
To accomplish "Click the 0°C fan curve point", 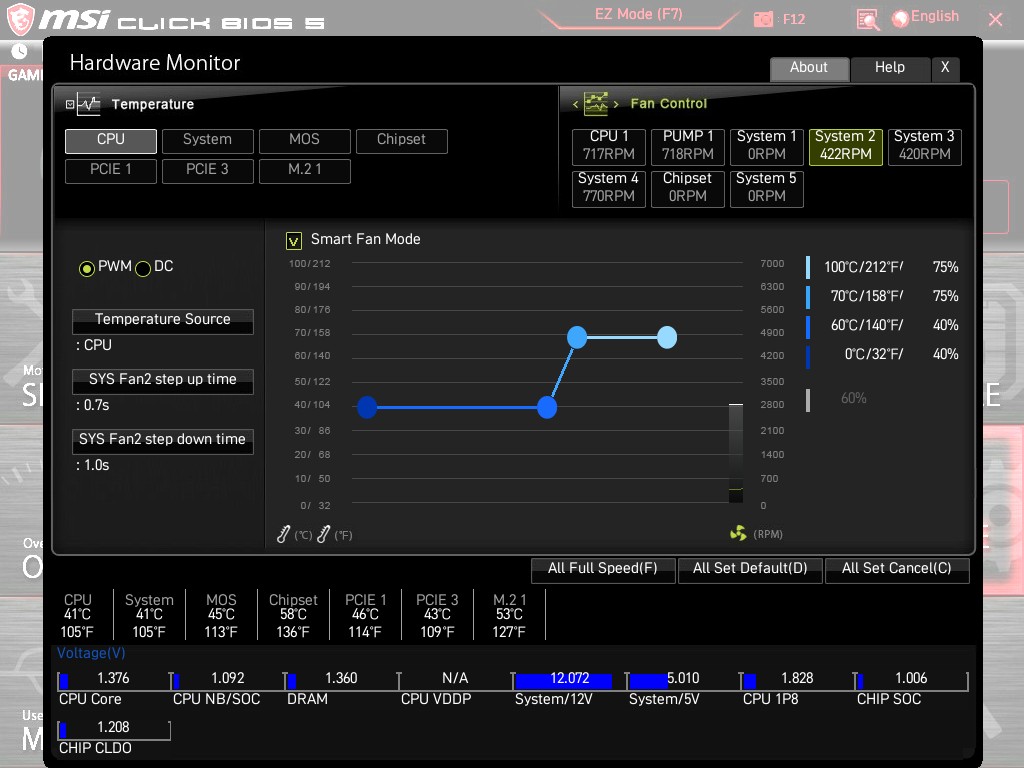I will [x=367, y=408].
